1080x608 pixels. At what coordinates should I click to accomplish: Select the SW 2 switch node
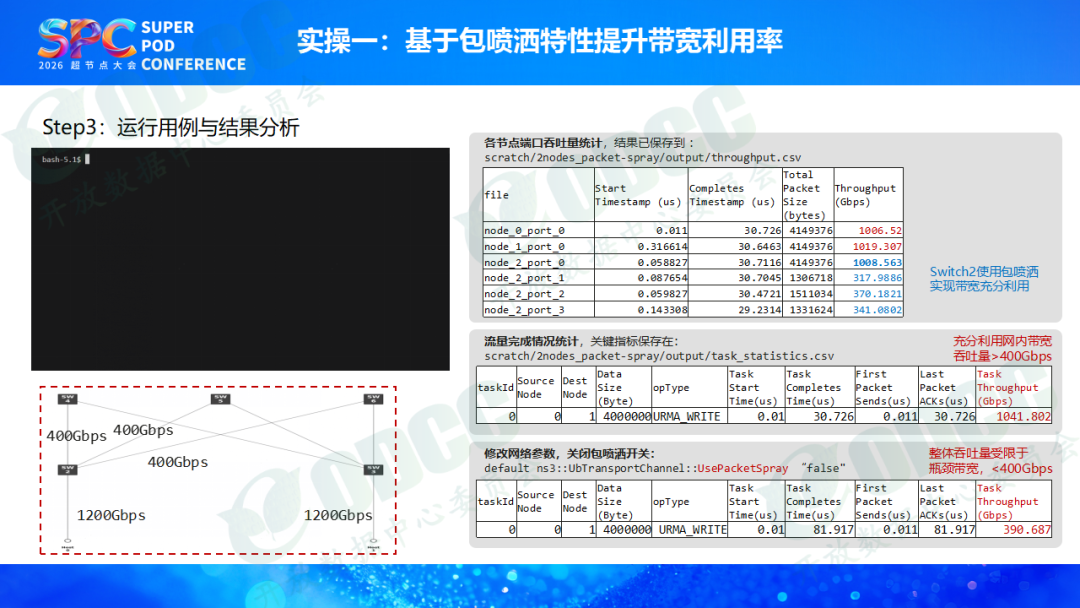[68, 469]
